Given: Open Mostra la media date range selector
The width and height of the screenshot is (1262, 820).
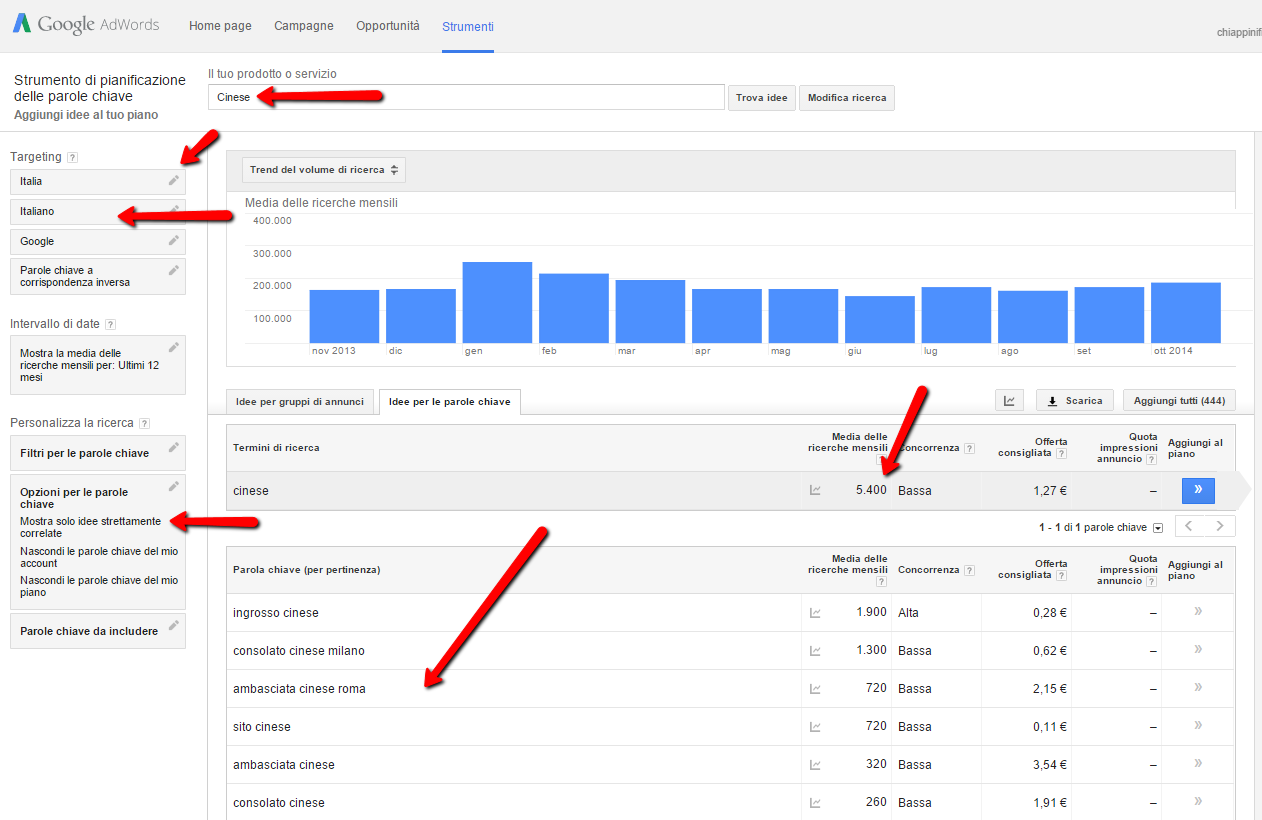Looking at the screenshot, I should [97, 365].
